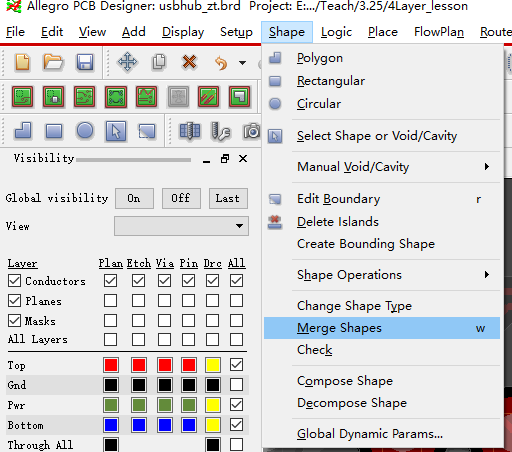Enable Gnd layer All checkbox
The height and width of the screenshot is (452, 512).
[x=236, y=385]
